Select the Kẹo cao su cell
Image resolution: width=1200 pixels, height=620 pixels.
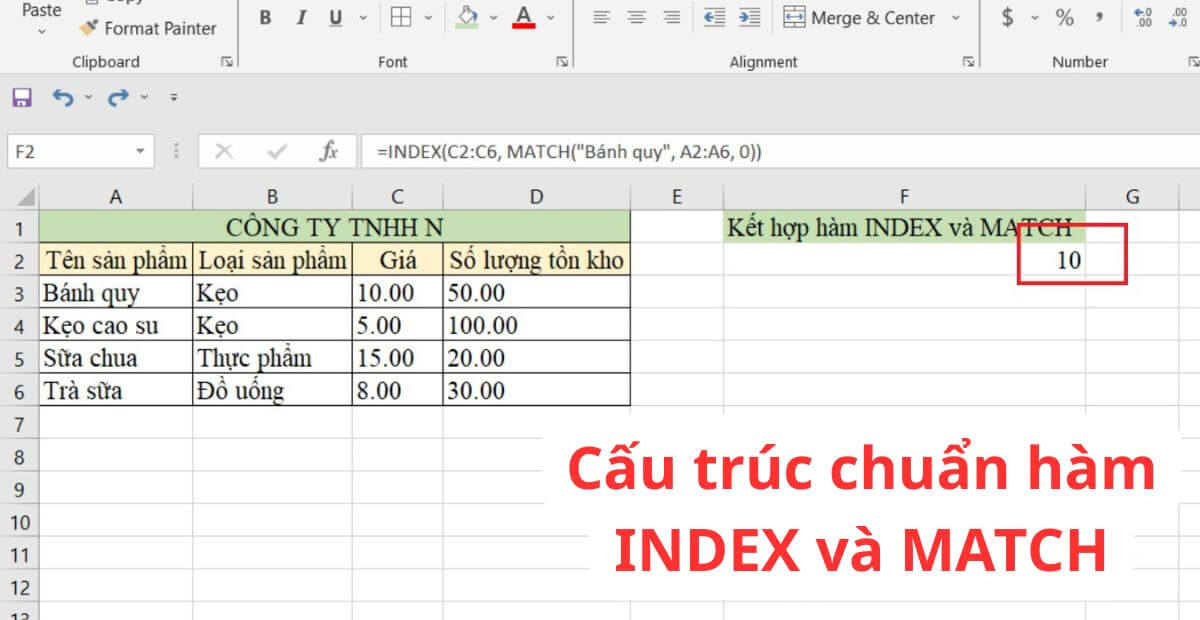click(x=116, y=325)
